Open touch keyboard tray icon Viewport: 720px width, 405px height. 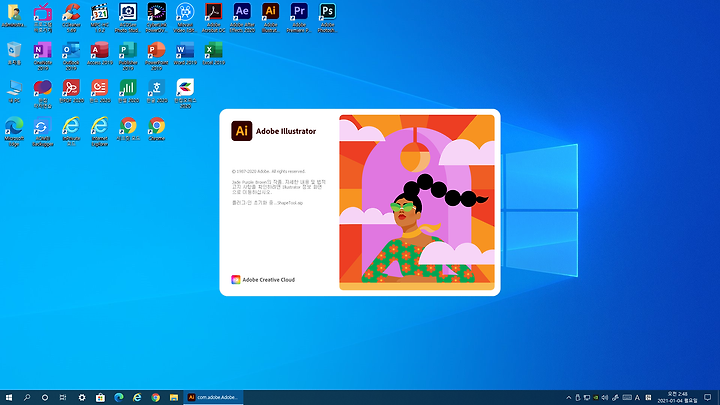(x=627, y=398)
